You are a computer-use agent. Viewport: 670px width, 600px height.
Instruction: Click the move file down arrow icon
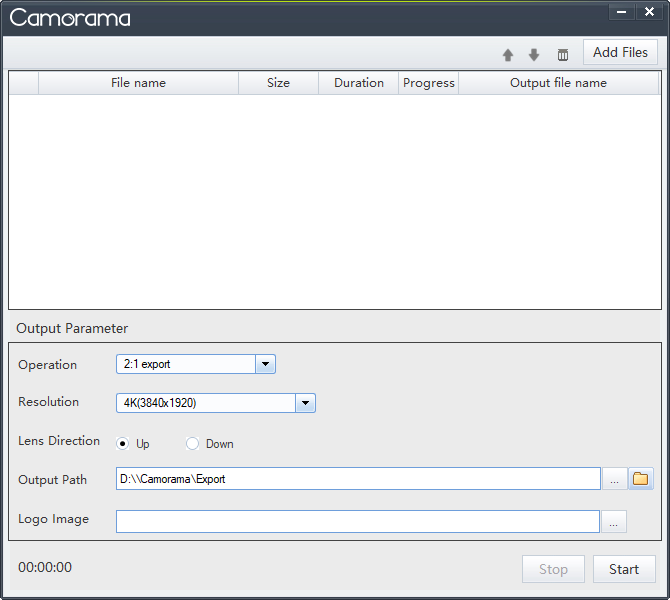[x=534, y=55]
